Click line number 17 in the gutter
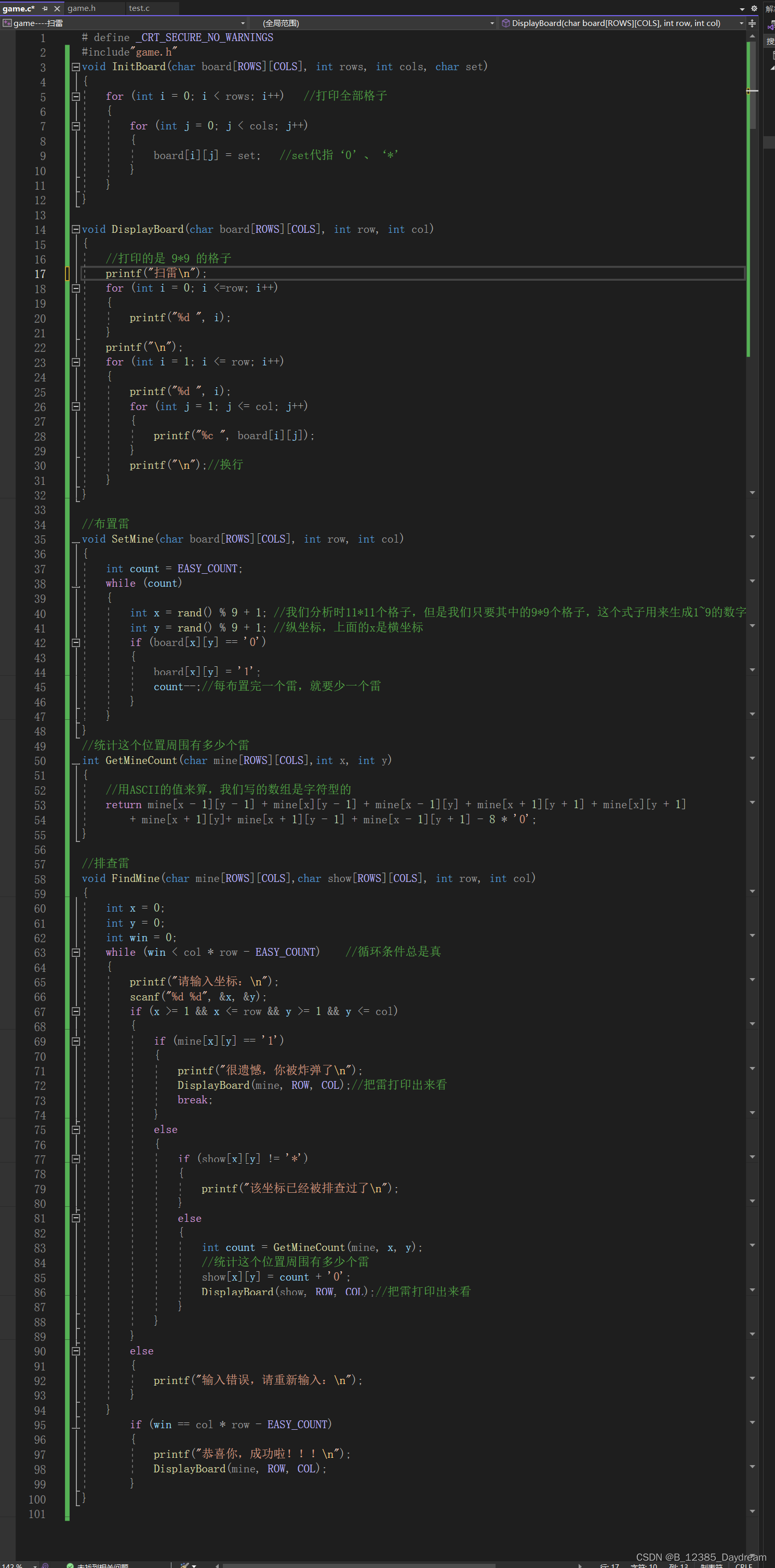 click(40, 274)
